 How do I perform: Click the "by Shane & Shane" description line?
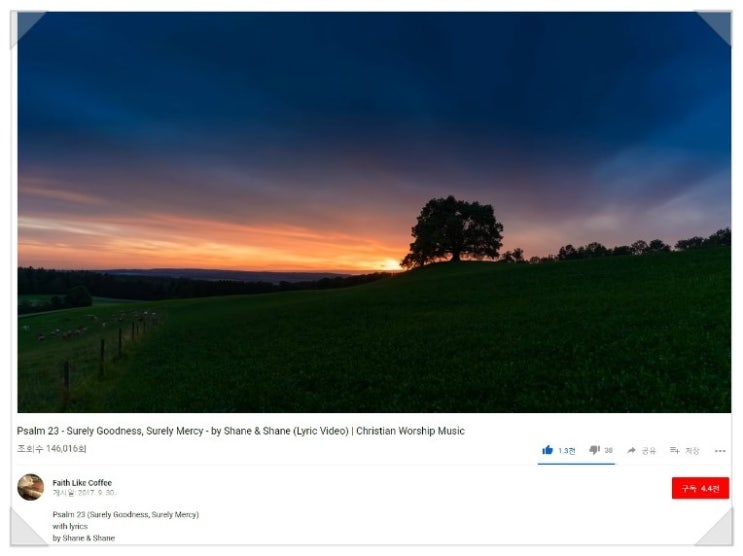click(84, 538)
